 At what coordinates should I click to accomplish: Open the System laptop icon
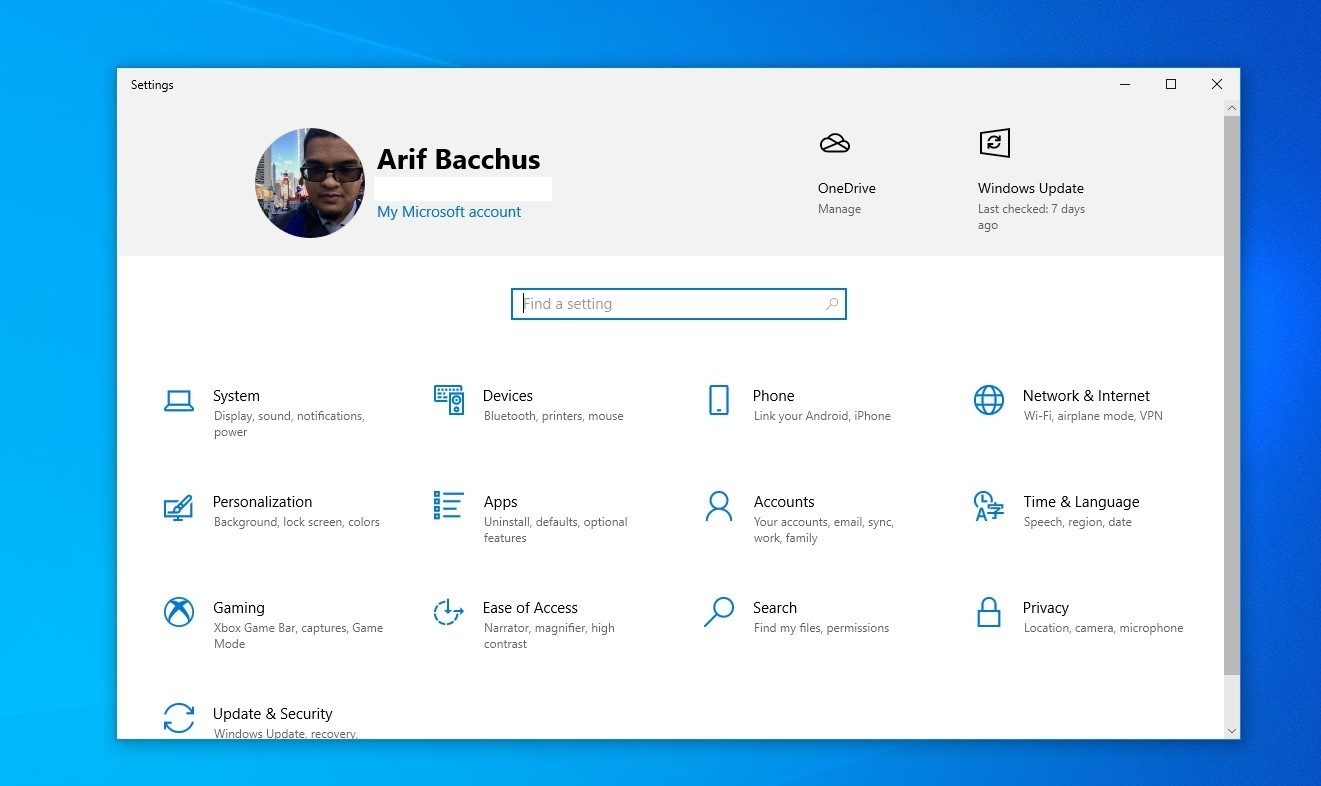pyautogui.click(x=179, y=401)
